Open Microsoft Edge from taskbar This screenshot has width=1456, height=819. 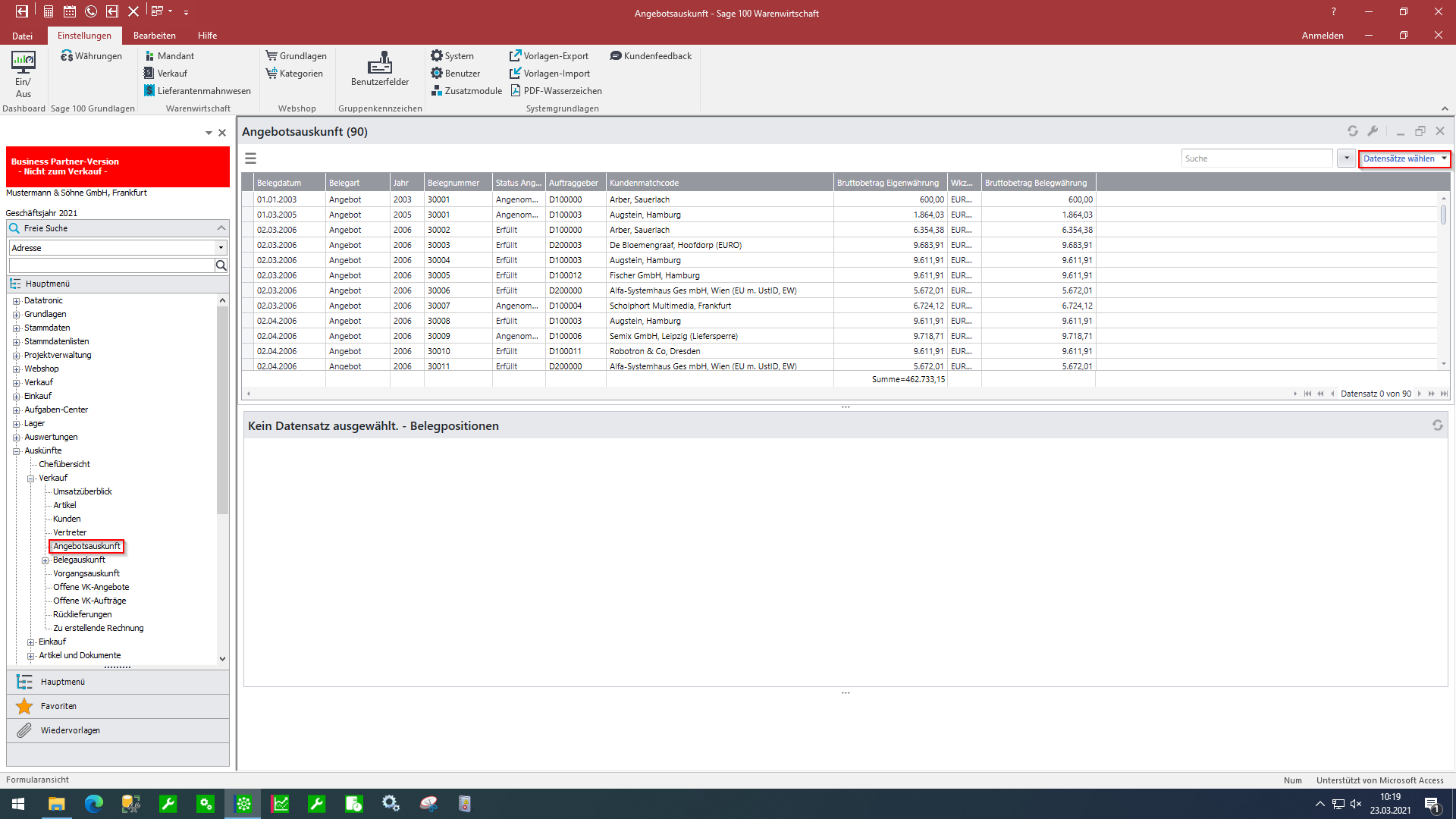pos(93,804)
